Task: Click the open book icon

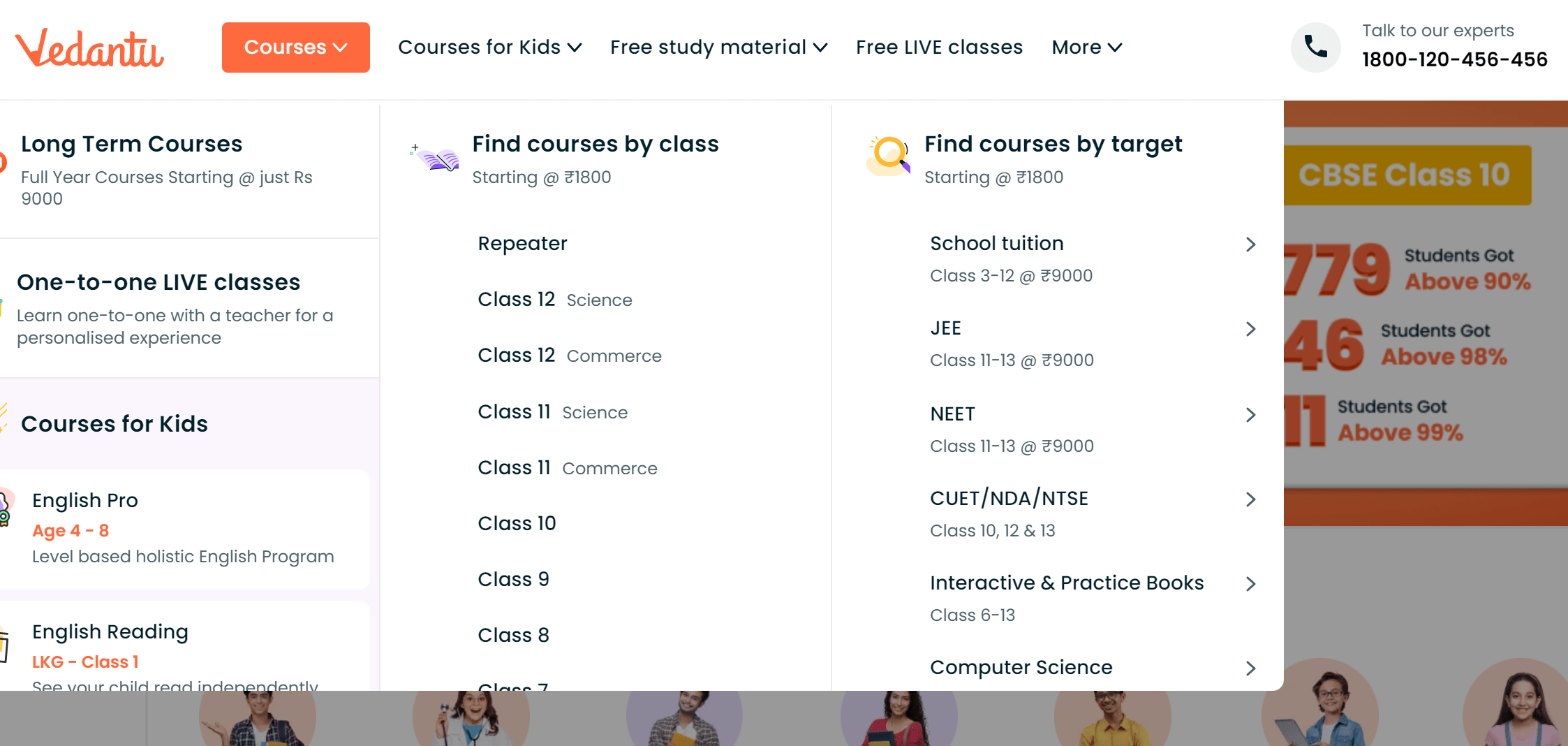Action: (437, 159)
